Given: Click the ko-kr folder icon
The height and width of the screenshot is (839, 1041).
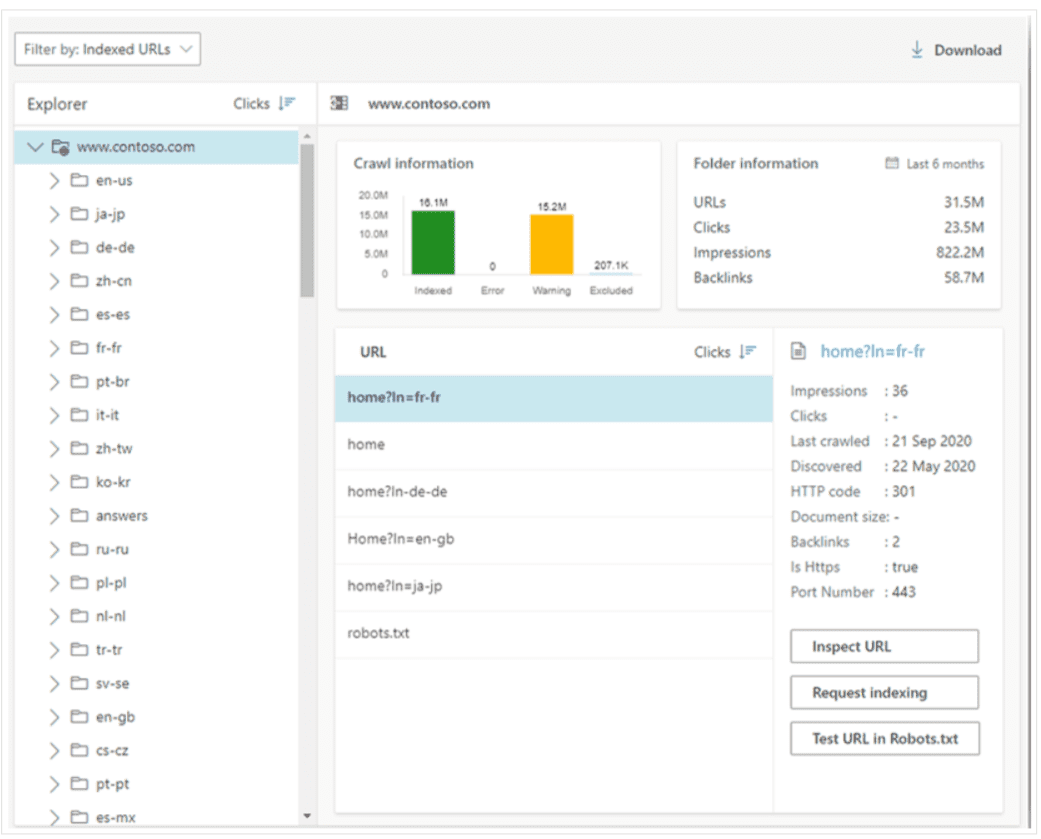Looking at the screenshot, I should [x=80, y=482].
